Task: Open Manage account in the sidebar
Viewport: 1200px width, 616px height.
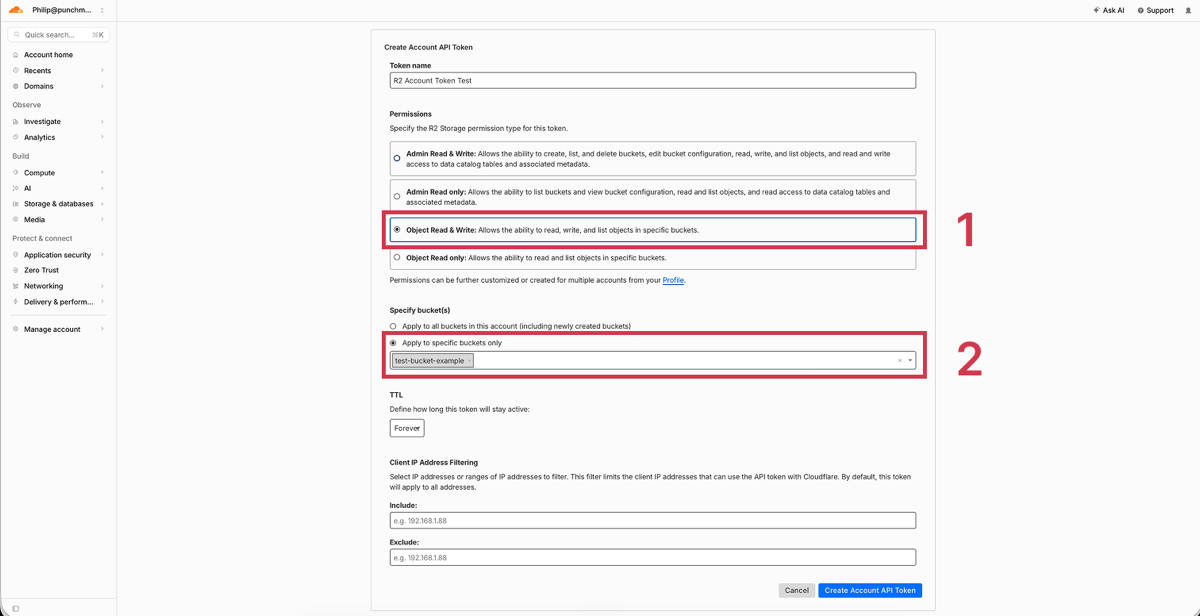Action: (52, 329)
